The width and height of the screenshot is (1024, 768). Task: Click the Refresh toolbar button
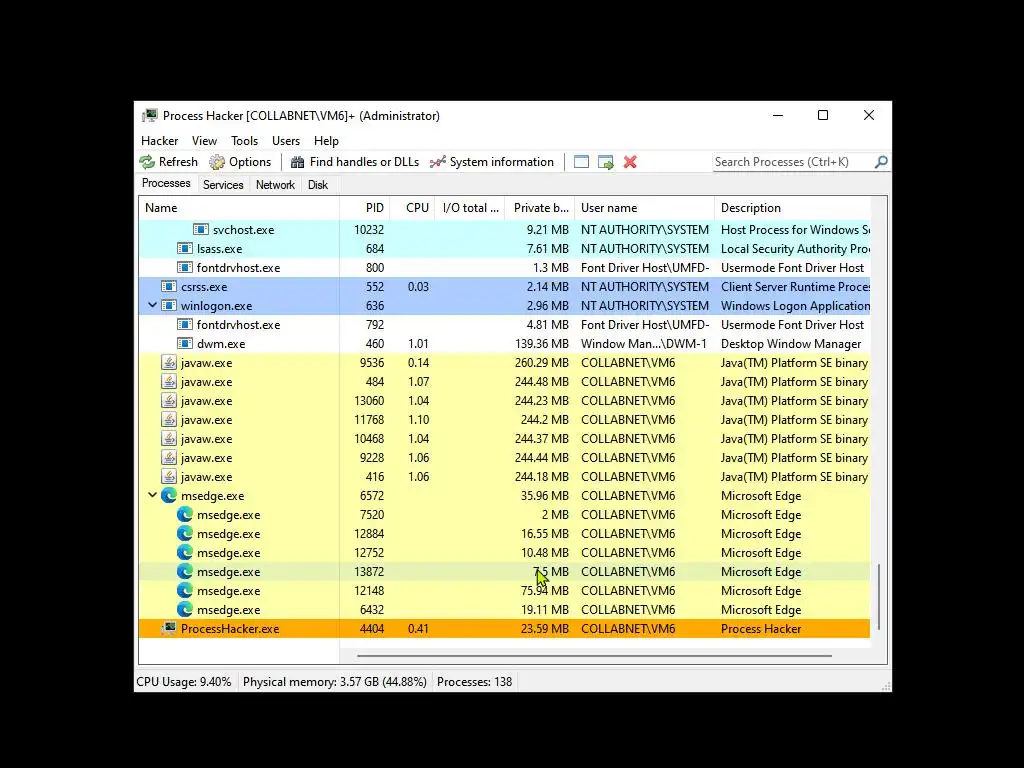[168, 162]
